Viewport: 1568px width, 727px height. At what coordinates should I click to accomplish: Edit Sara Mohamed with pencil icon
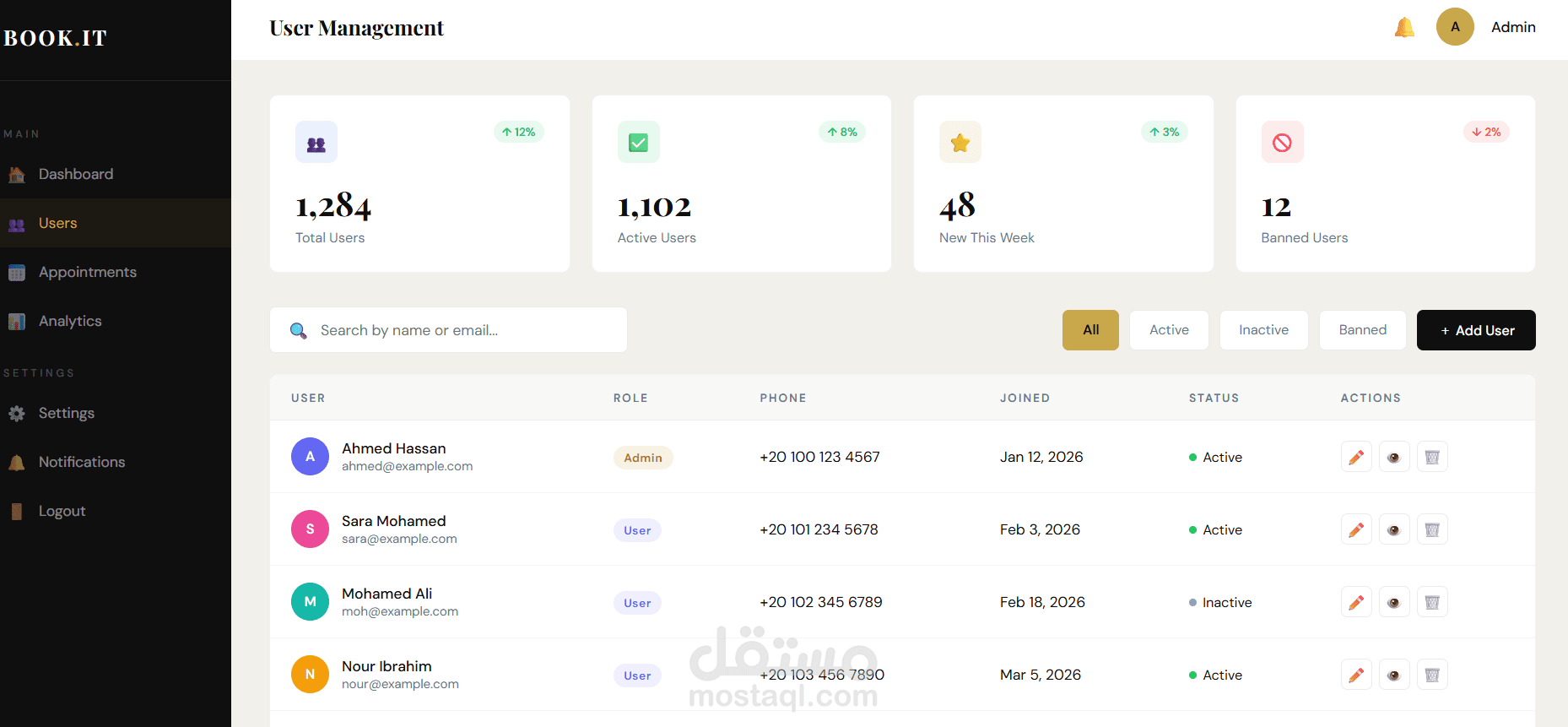coord(1356,529)
